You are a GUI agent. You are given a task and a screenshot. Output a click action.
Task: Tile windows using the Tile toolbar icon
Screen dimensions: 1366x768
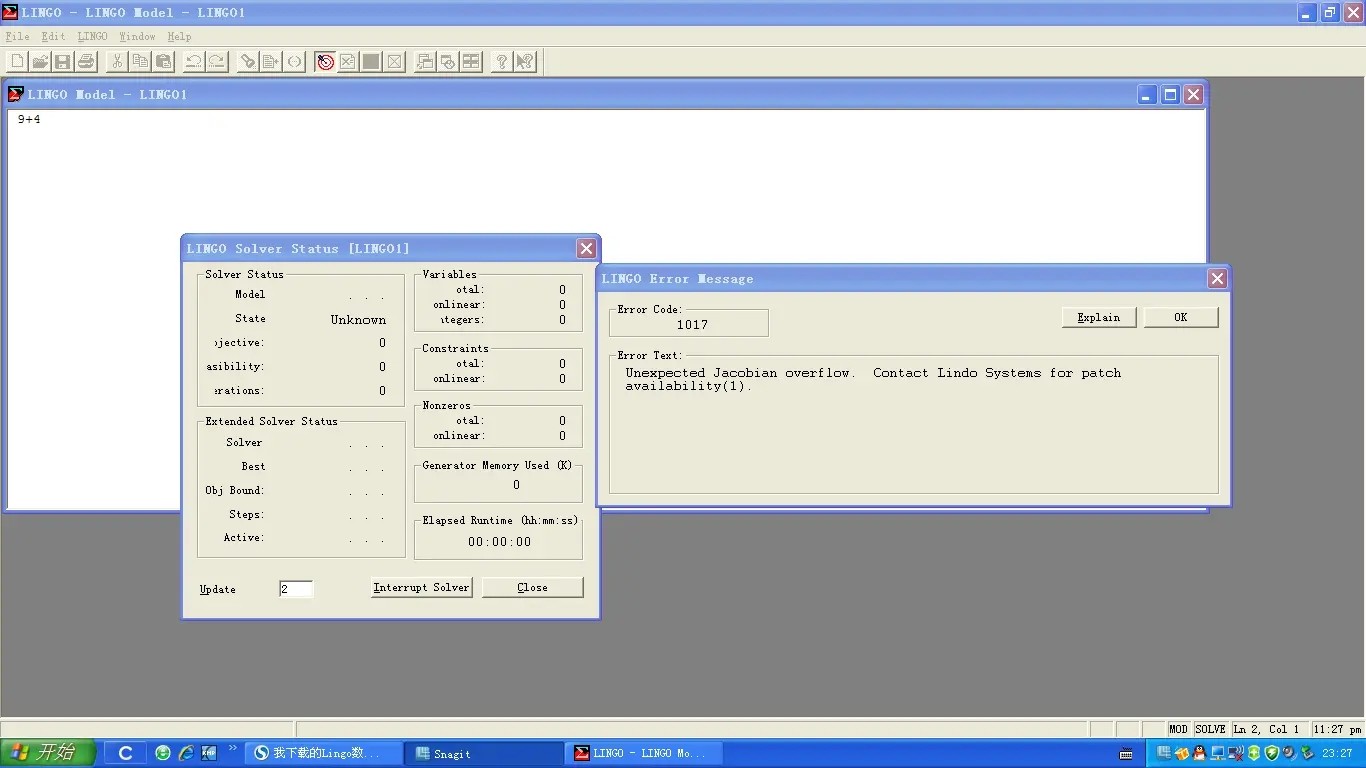(471, 62)
